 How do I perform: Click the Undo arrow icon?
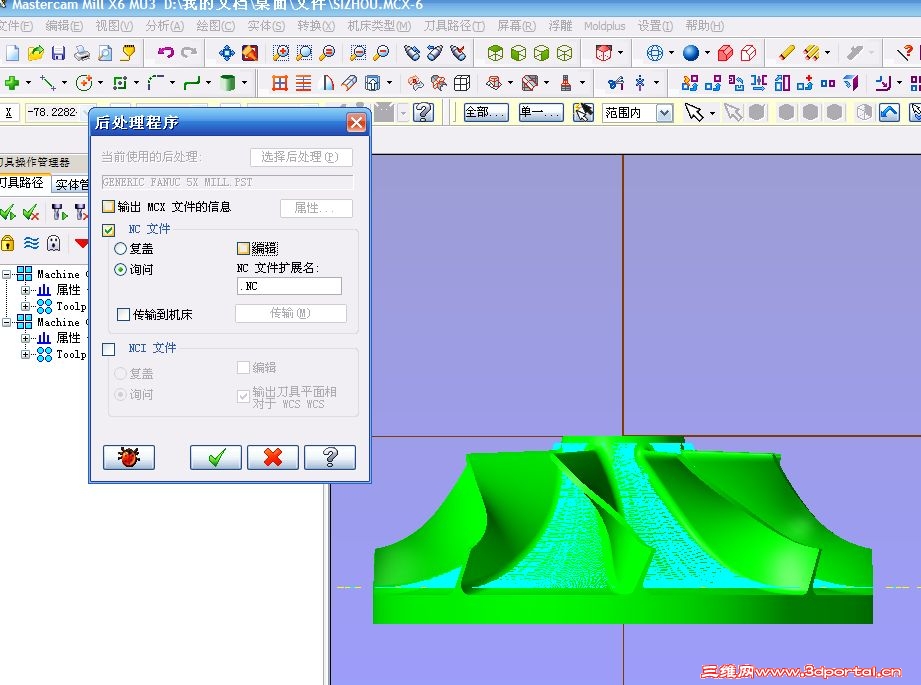click(166, 53)
